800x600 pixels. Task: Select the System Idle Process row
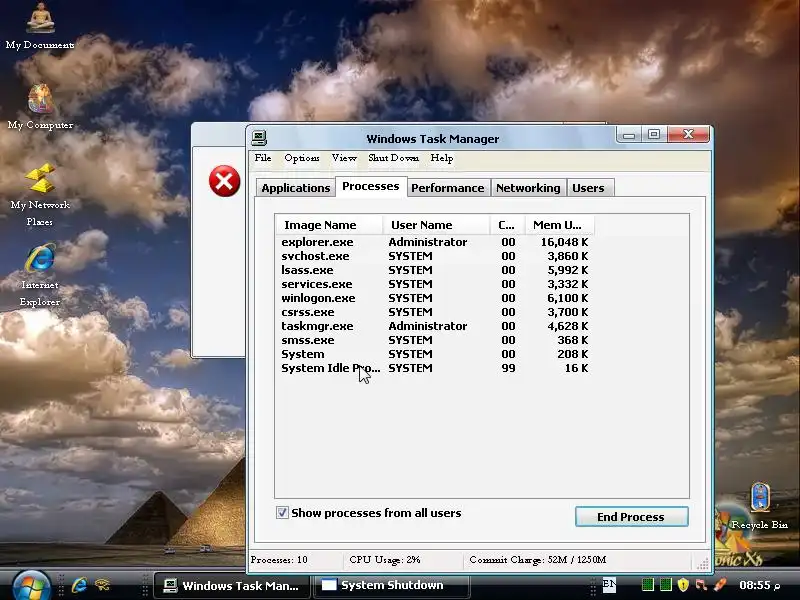point(435,368)
